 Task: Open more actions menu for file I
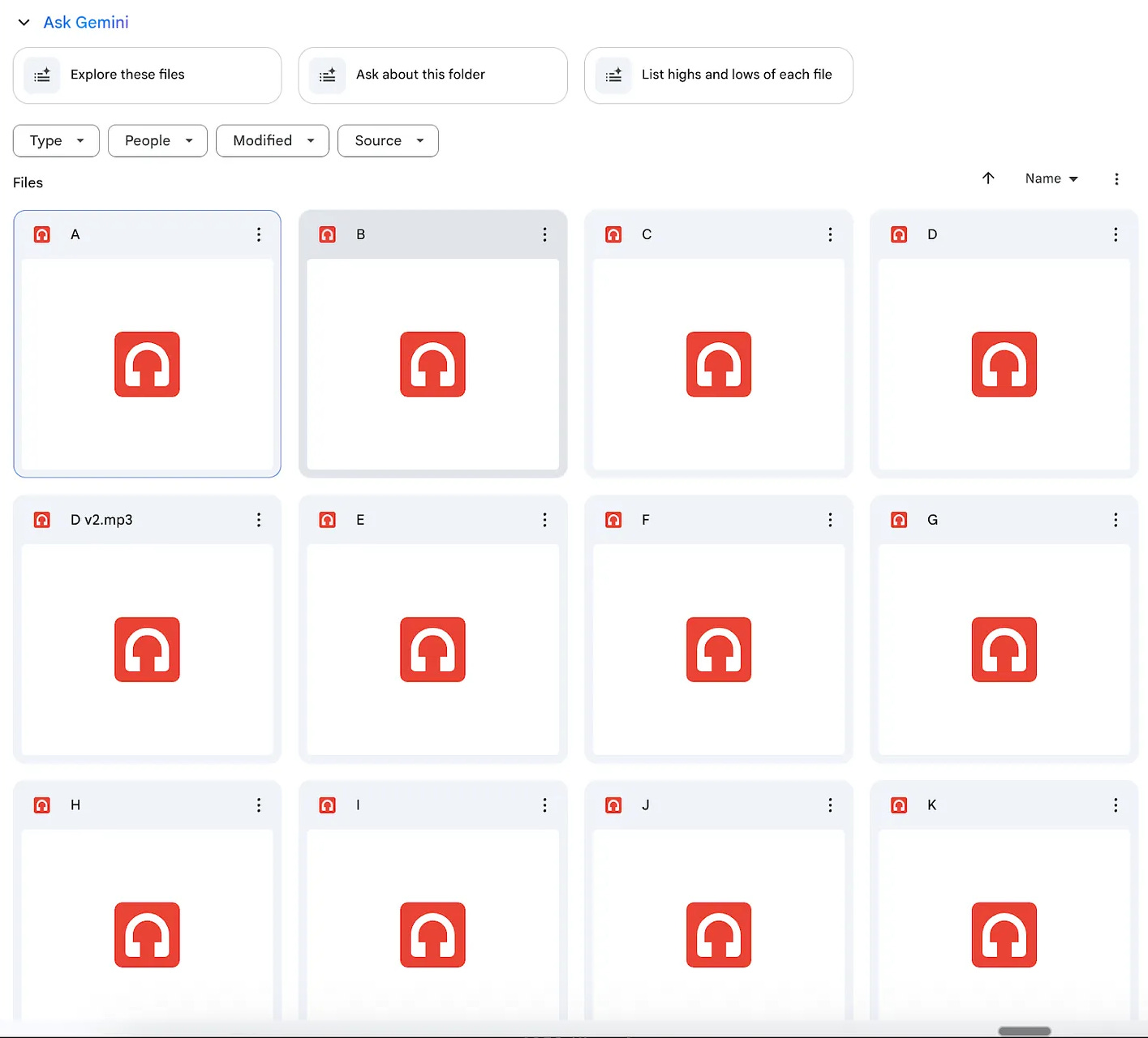tap(544, 805)
